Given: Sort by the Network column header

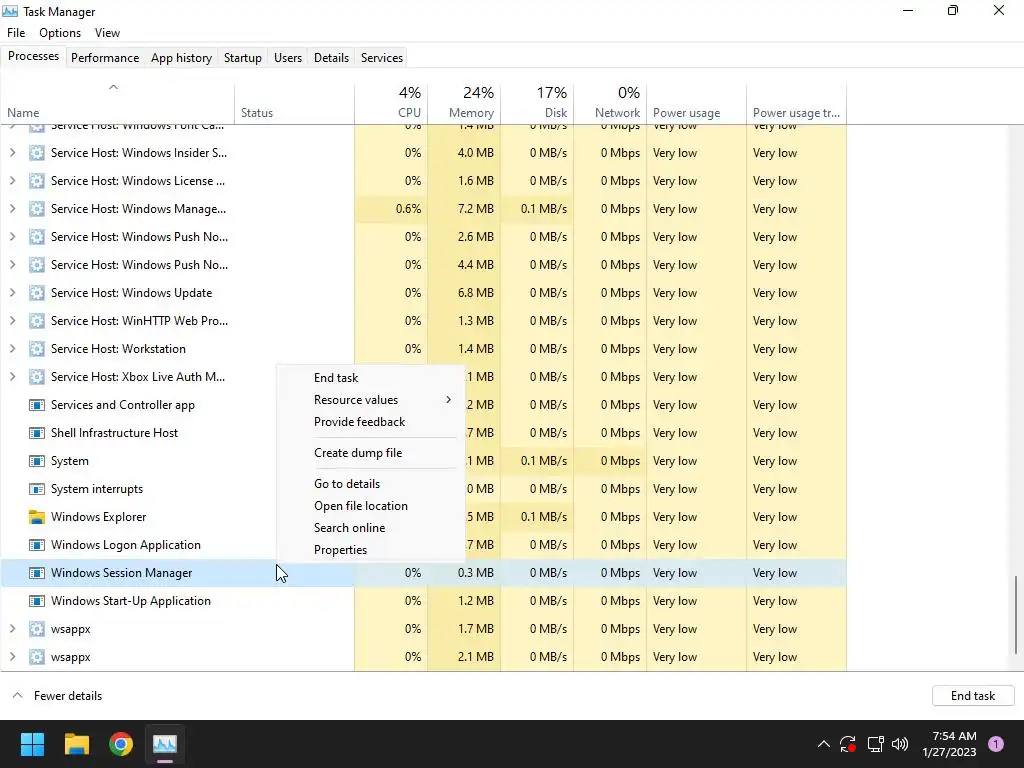Looking at the screenshot, I should tap(610, 103).
